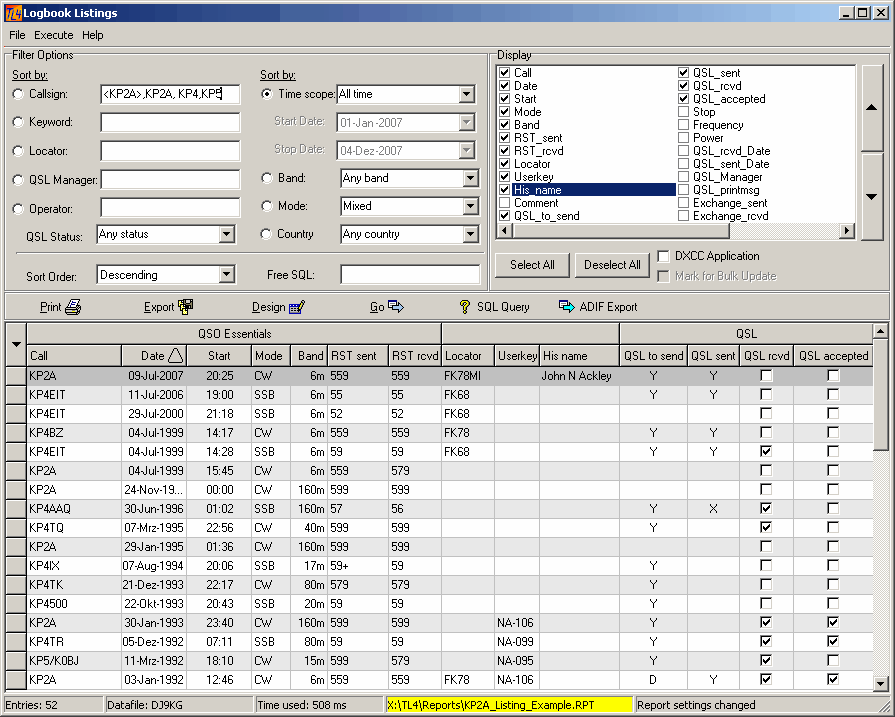Open the QSL Status dropdown
The image size is (895, 717).
click(x=227, y=234)
